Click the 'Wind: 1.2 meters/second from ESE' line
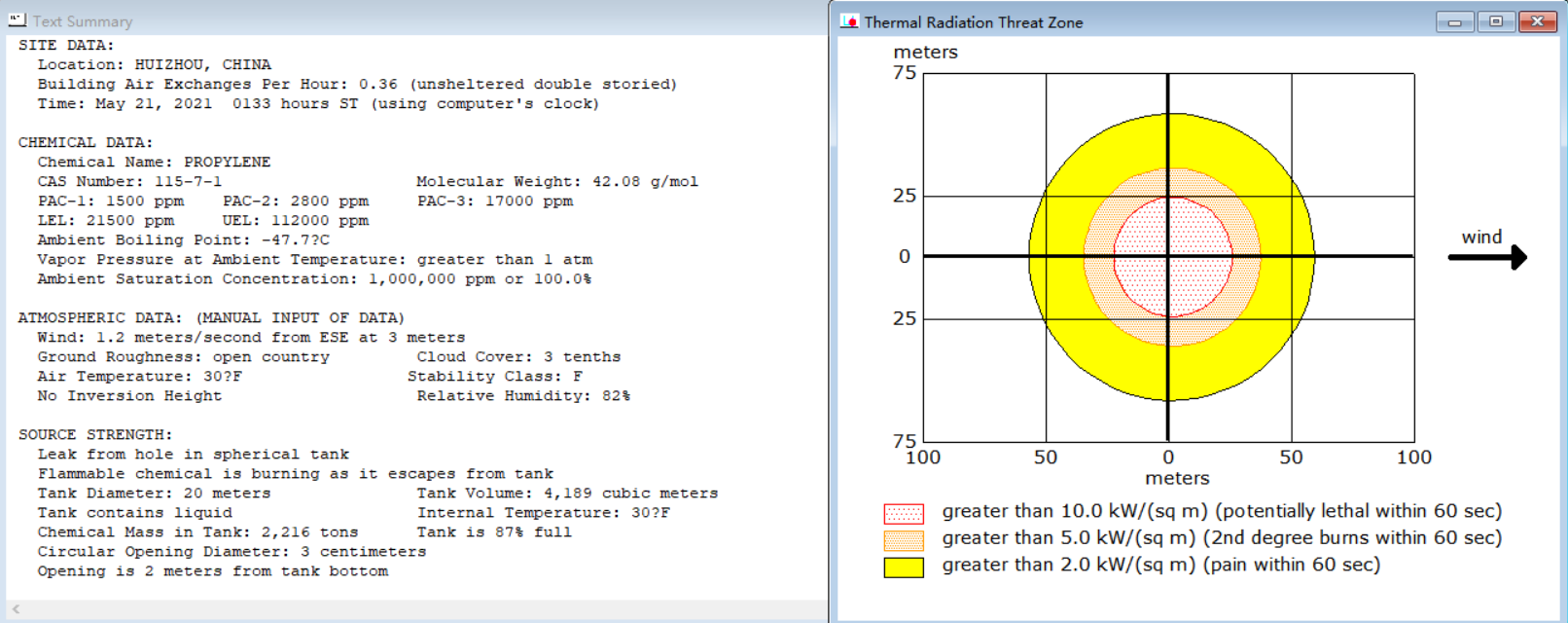Image resolution: width=1568 pixels, height=623 pixels. (x=251, y=338)
